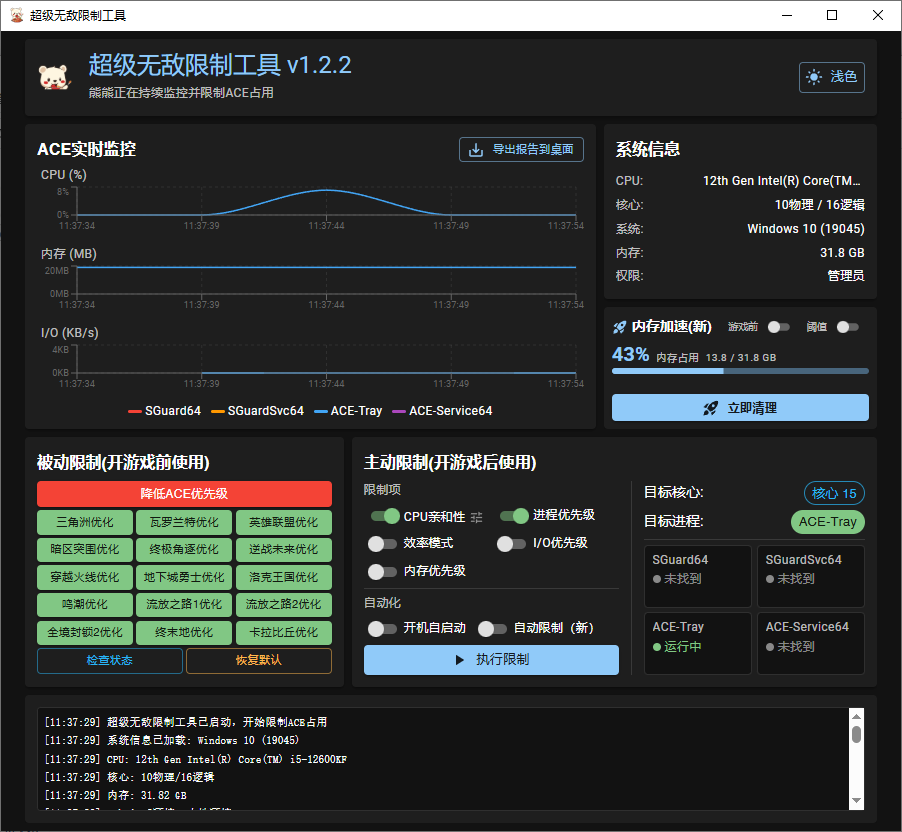Disable the 进程优先级 toggle
The height and width of the screenshot is (832, 902).
(x=514, y=516)
